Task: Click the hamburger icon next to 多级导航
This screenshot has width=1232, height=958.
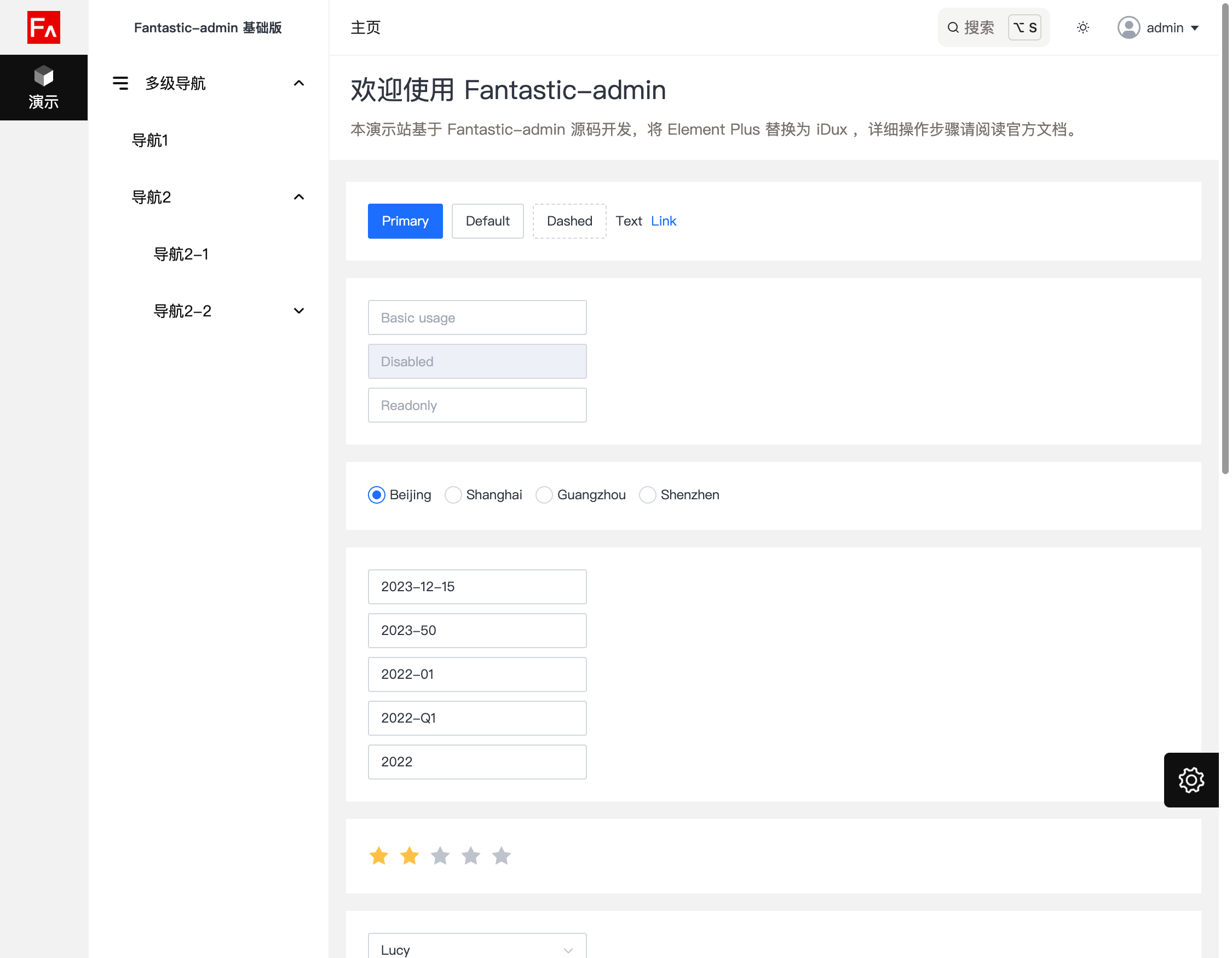Action: point(120,83)
